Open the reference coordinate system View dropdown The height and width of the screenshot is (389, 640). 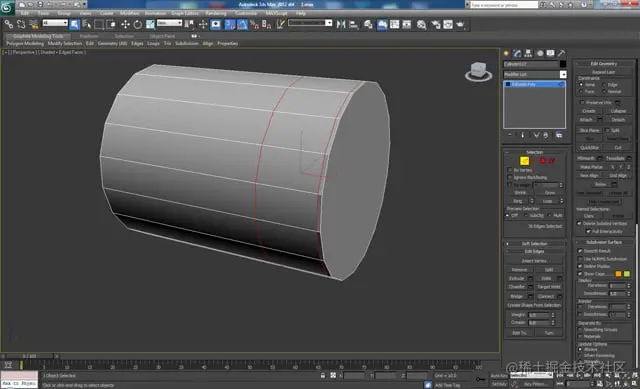pos(169,23)
